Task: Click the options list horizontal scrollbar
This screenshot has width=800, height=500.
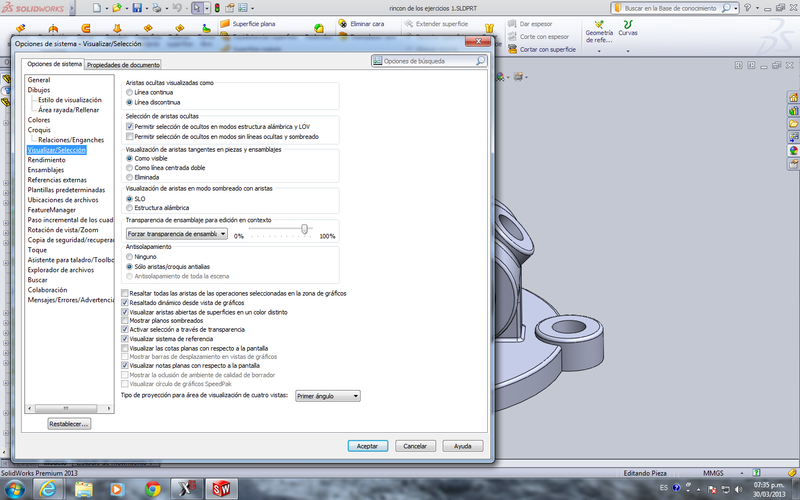Action: pos(69,408)
